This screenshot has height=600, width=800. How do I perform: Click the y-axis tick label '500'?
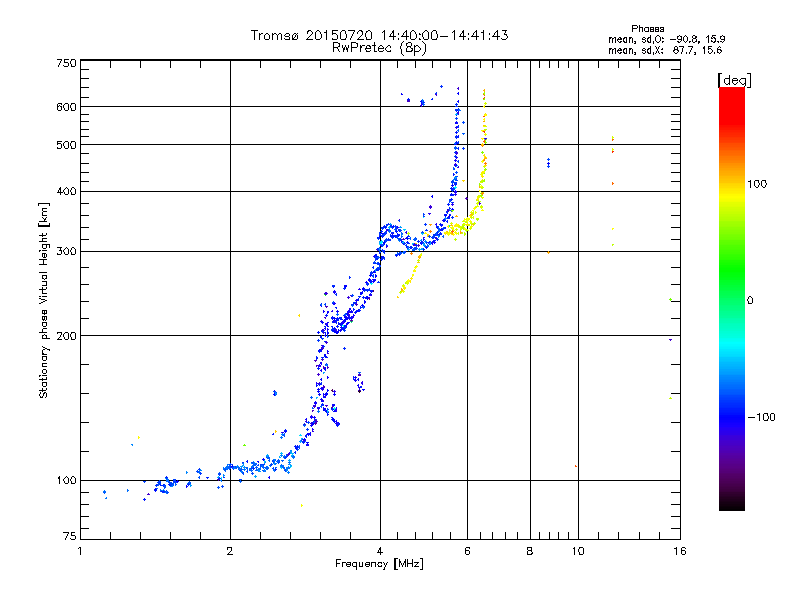pos(66,144)
